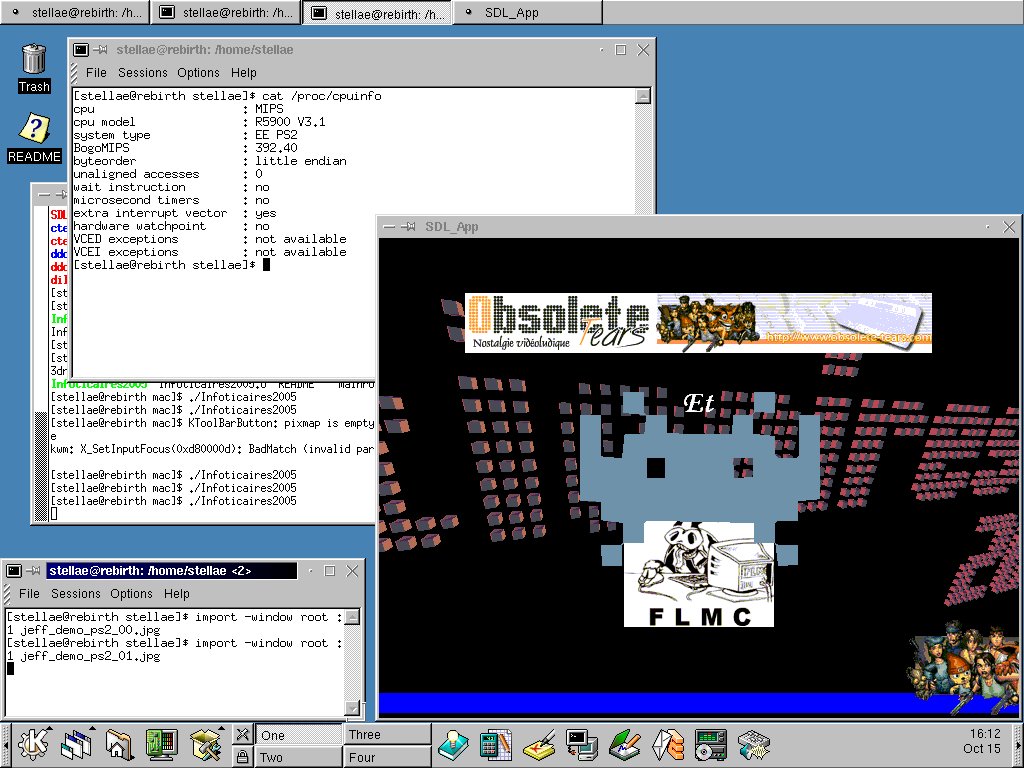Switch to virtual desktop Four
1024x768 pixels.
tap(388, 757)
